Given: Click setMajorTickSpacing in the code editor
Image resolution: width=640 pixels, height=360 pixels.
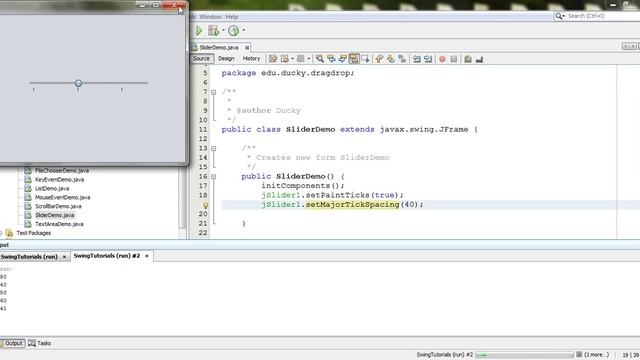Looking at the screenshot, I should (x=352, y=204).
